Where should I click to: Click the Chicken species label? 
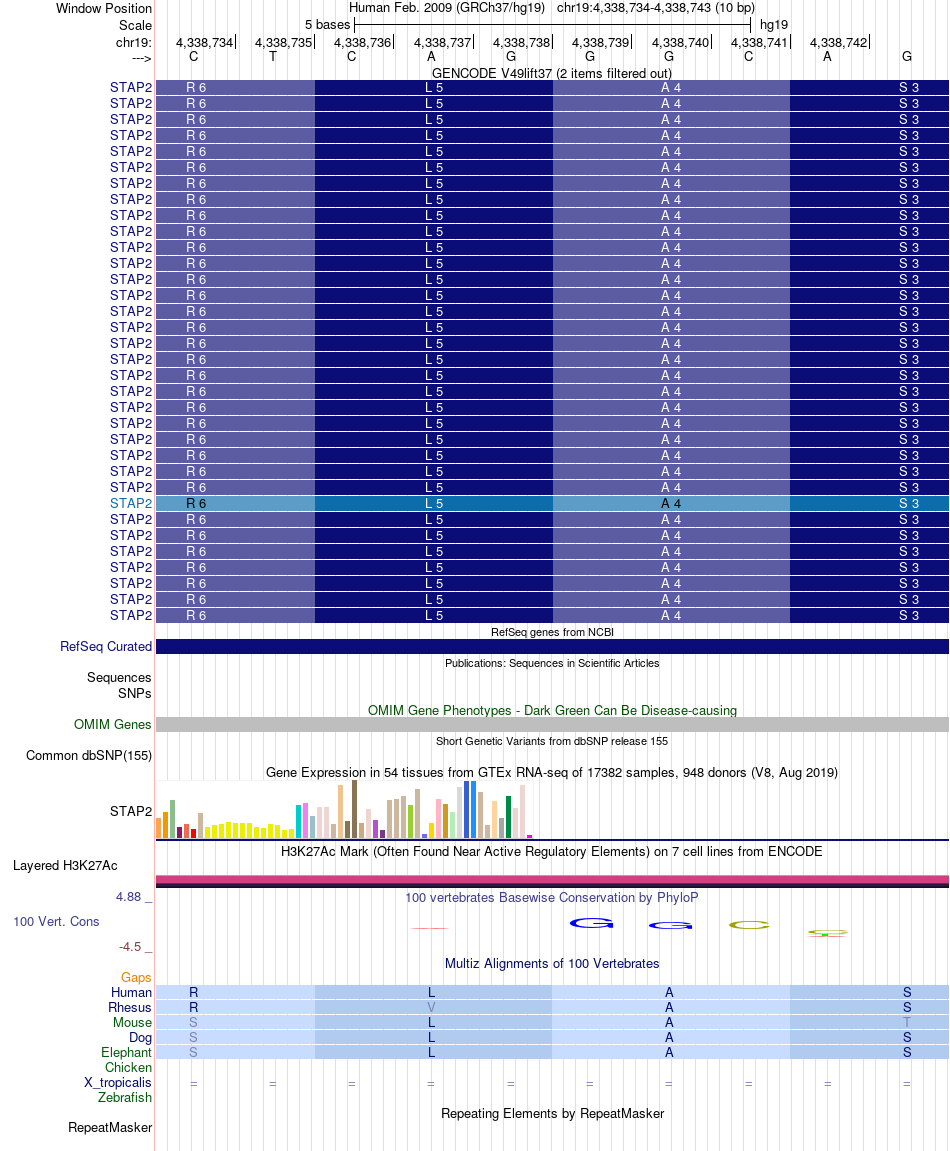(x=128, y=1067)
